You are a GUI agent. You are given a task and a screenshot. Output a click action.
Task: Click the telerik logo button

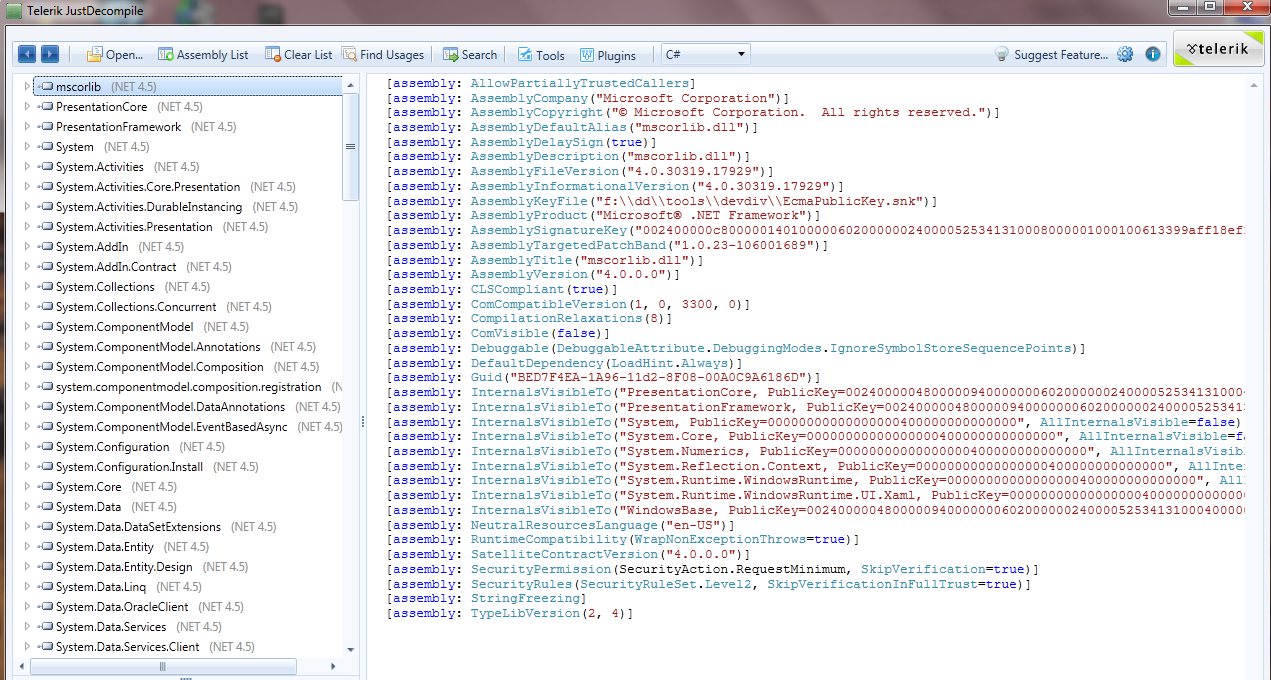[1218, 47]
